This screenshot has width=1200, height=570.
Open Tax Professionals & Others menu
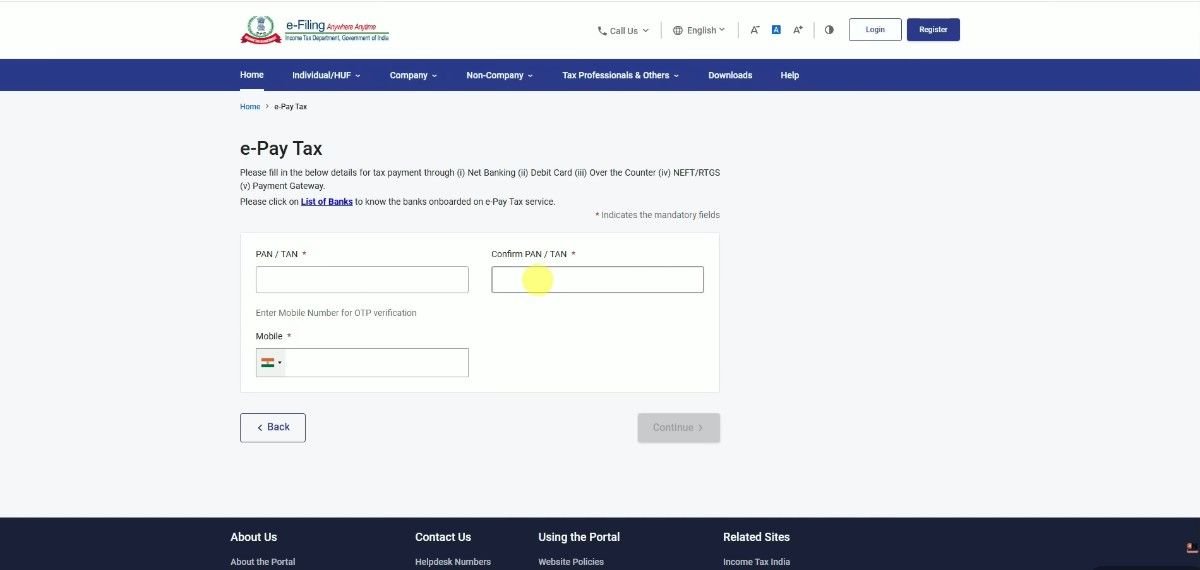point(620,75)
